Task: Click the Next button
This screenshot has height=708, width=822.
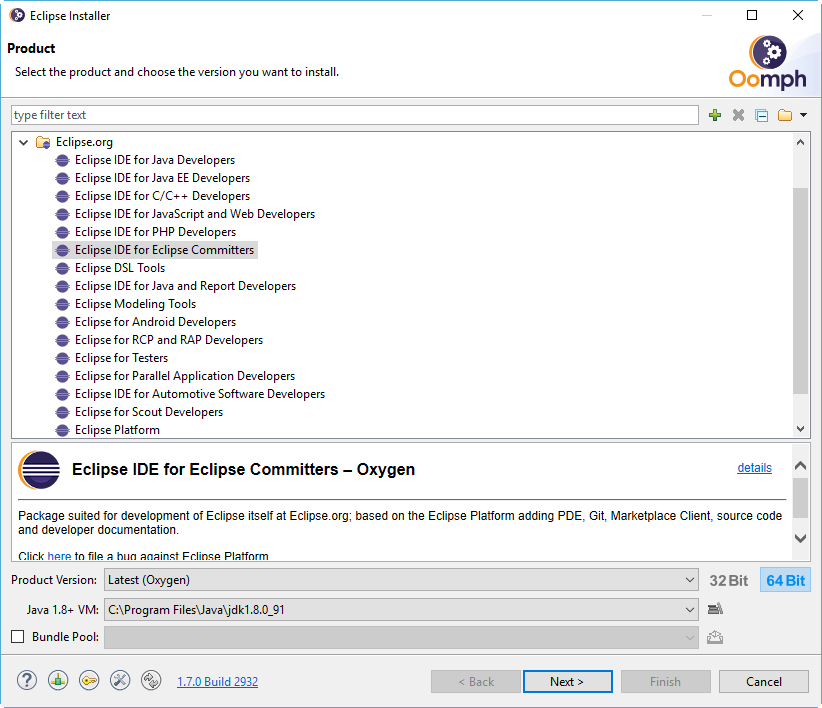Action: click(x=567, y=682)
